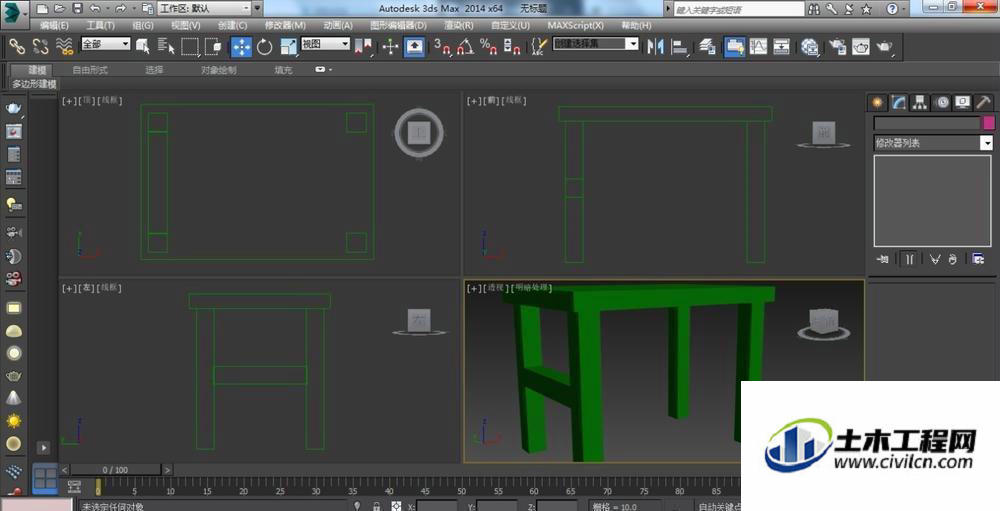This screenshot has height=511, width=1000.
Task: Click the Open File folder icon
Action: 59,9
